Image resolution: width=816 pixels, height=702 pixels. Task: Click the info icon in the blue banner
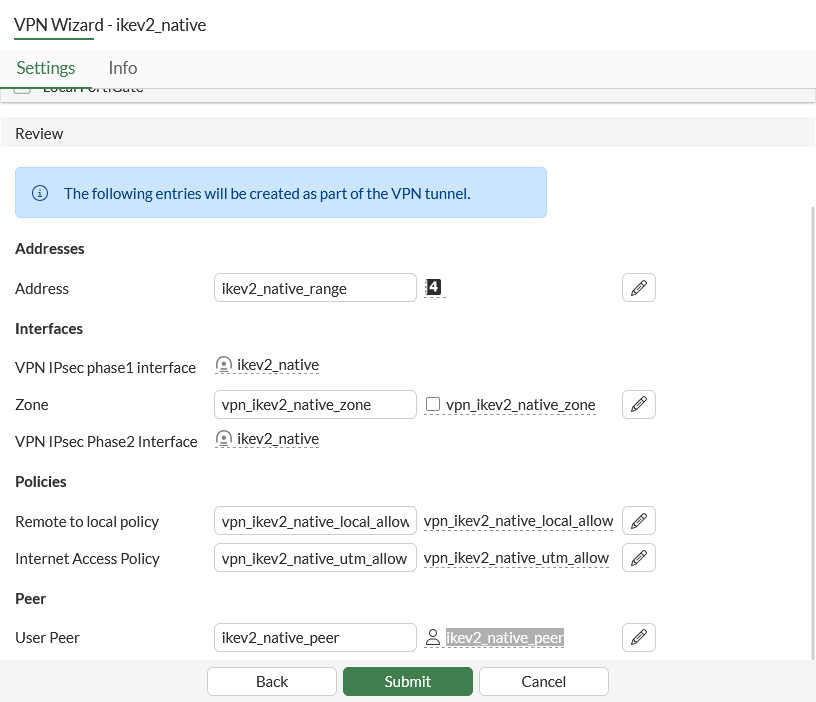[41, 193]
